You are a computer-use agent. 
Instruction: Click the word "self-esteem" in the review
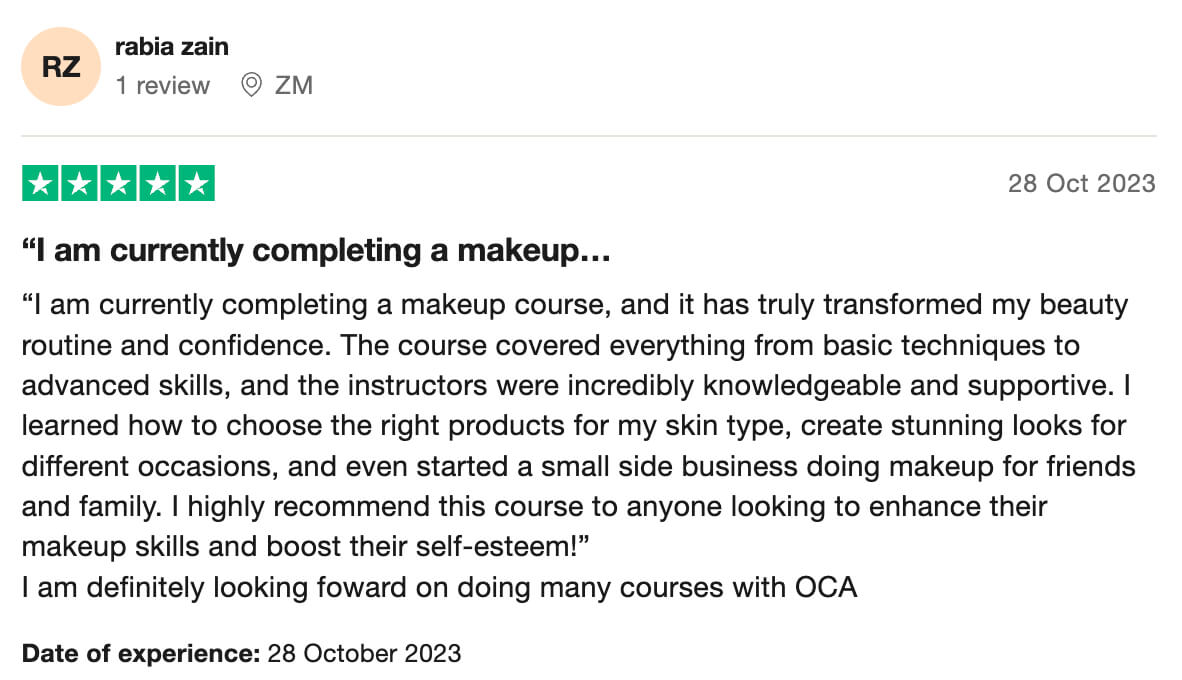point(503,547)
